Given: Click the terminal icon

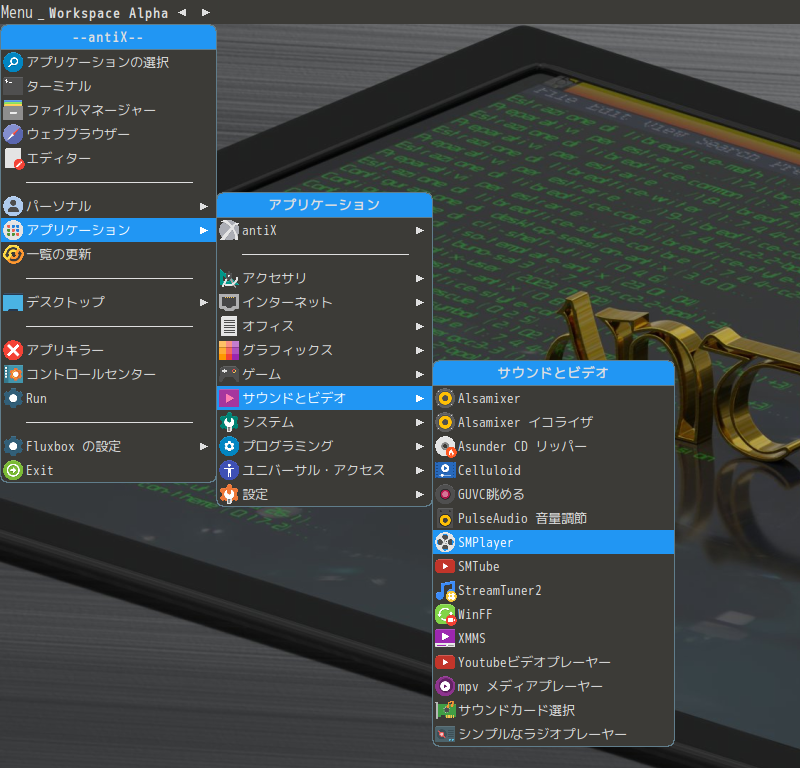Looking at the screenshot, I should [x=13, y=86].
